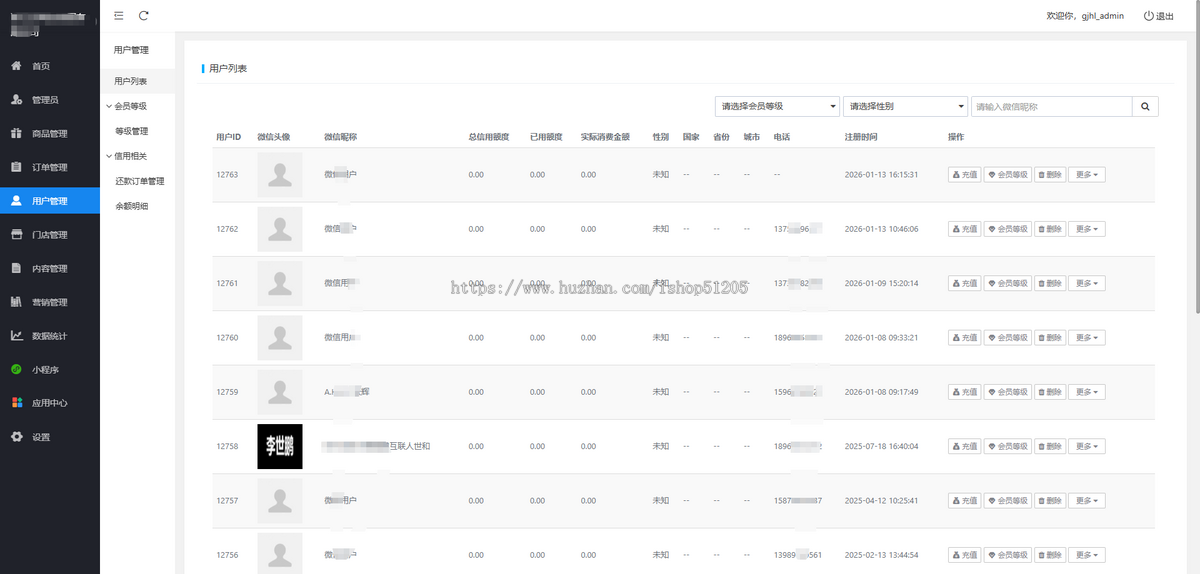Click 充值 for user 12762
This screenshot has width=1200, height=574.
coord(964,229)
